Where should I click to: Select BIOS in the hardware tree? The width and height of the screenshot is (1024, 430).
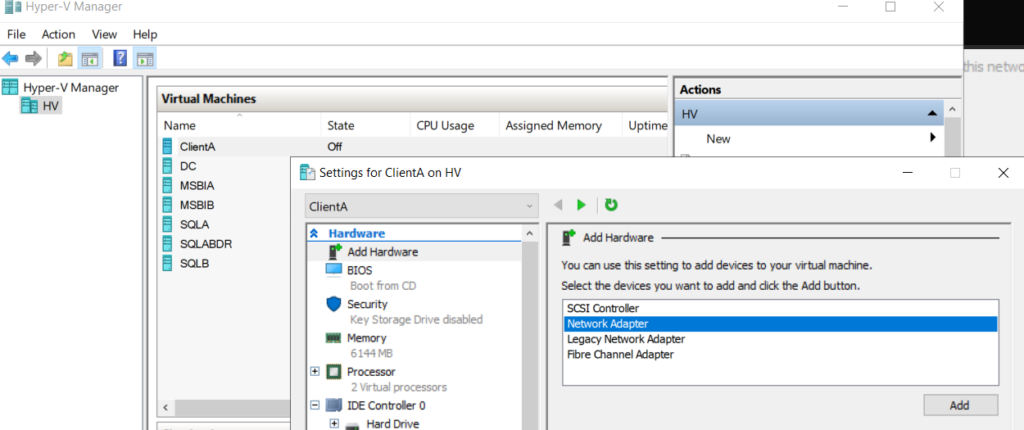(x=360, y=270)
